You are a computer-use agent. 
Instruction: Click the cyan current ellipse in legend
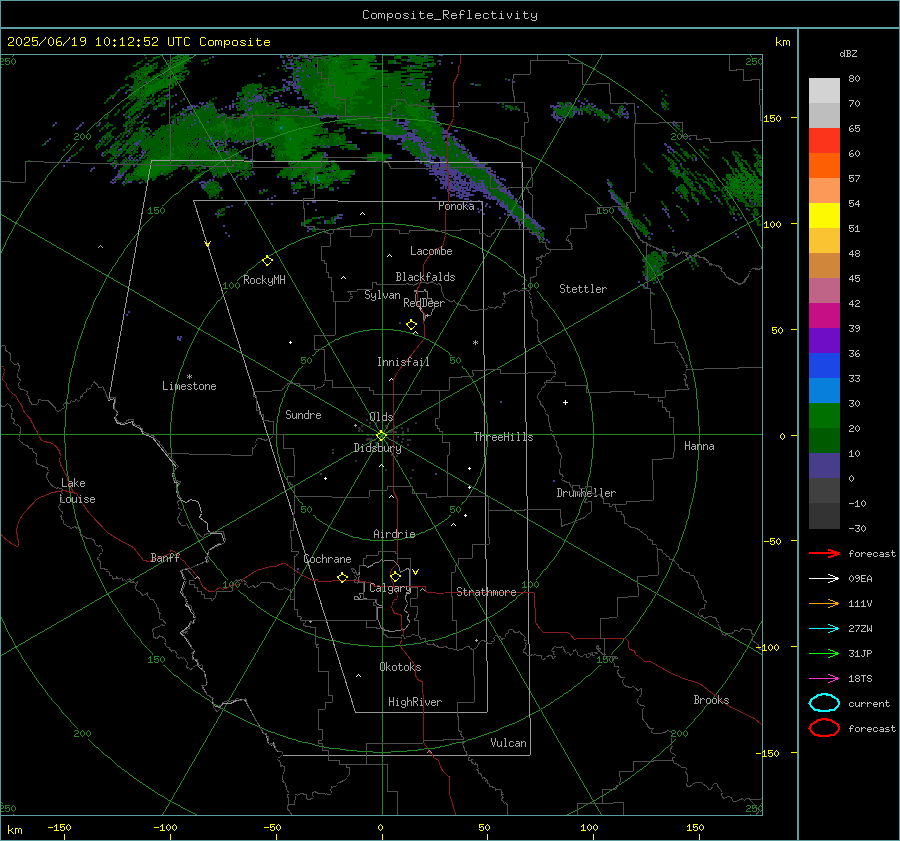(x=824, y=703)
